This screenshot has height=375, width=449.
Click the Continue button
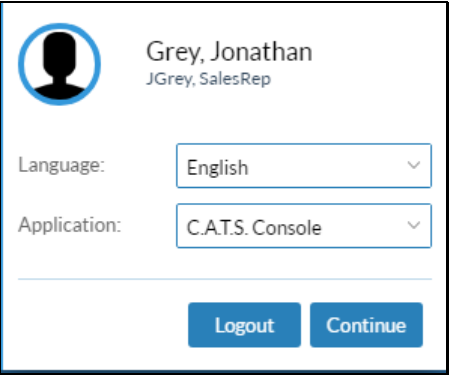[366, 325]
